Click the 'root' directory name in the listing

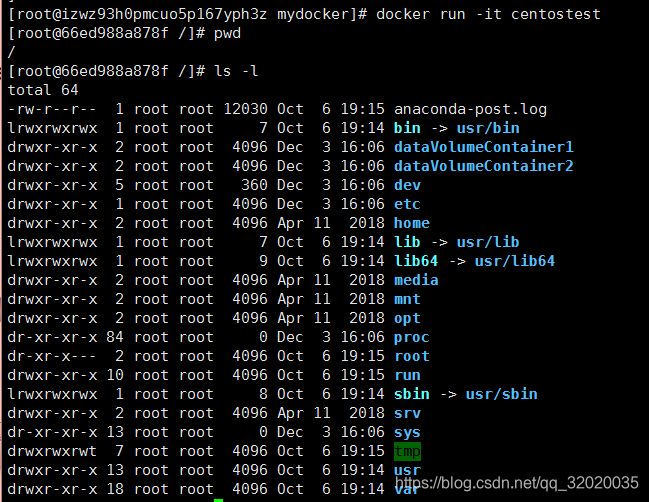[412, 357]
